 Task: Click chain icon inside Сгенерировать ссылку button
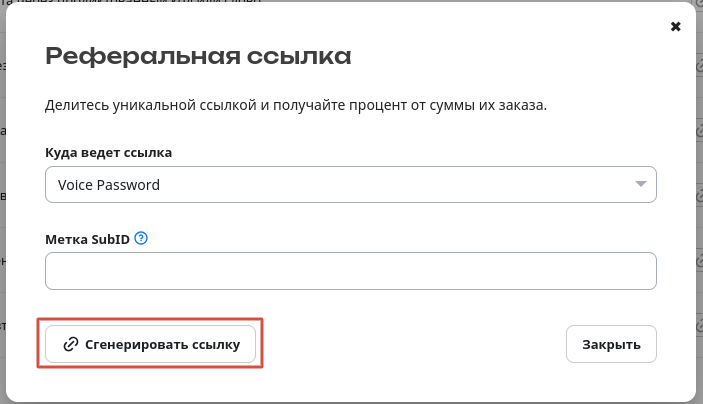click(71, 344)
